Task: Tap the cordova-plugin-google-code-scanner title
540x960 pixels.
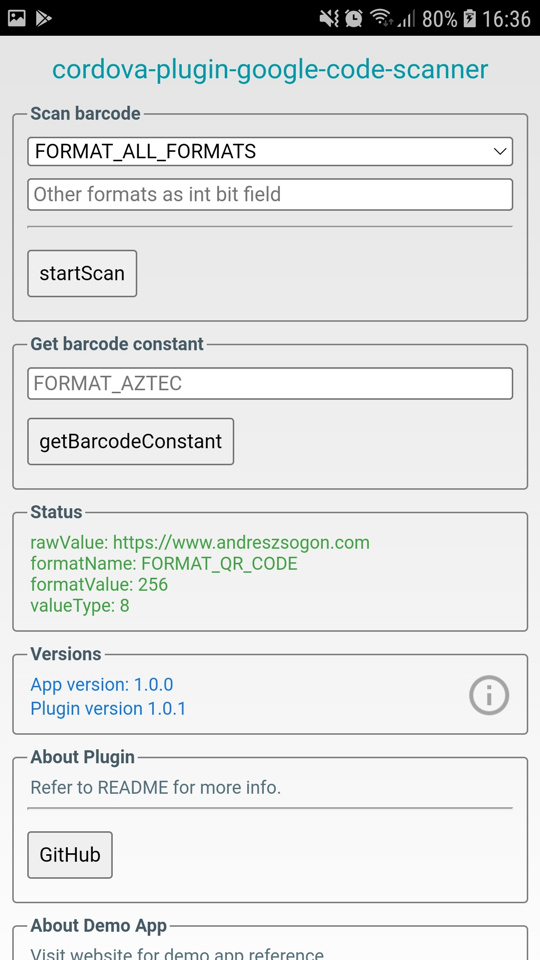Action: click(270, 70)
